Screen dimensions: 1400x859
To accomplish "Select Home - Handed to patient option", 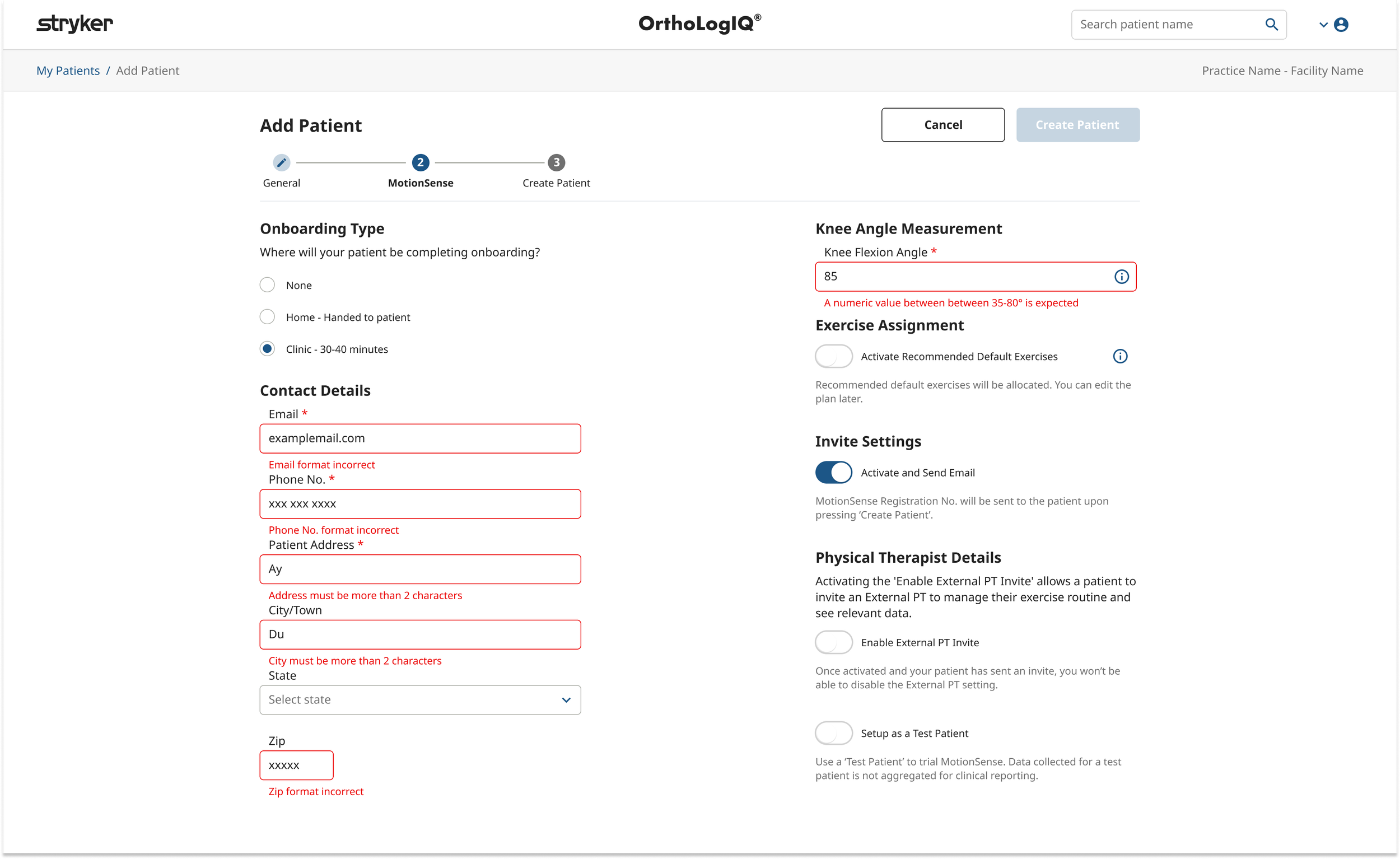I will [267, 316].
